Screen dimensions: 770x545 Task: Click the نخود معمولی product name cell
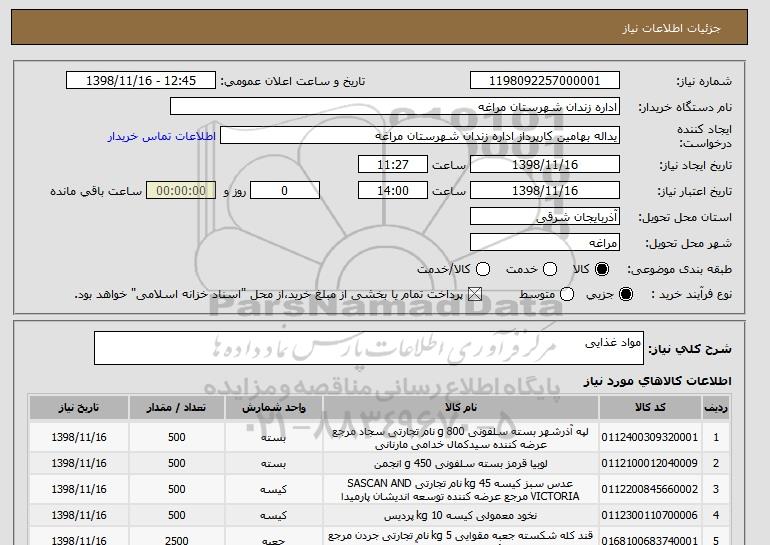click(461, 516)
